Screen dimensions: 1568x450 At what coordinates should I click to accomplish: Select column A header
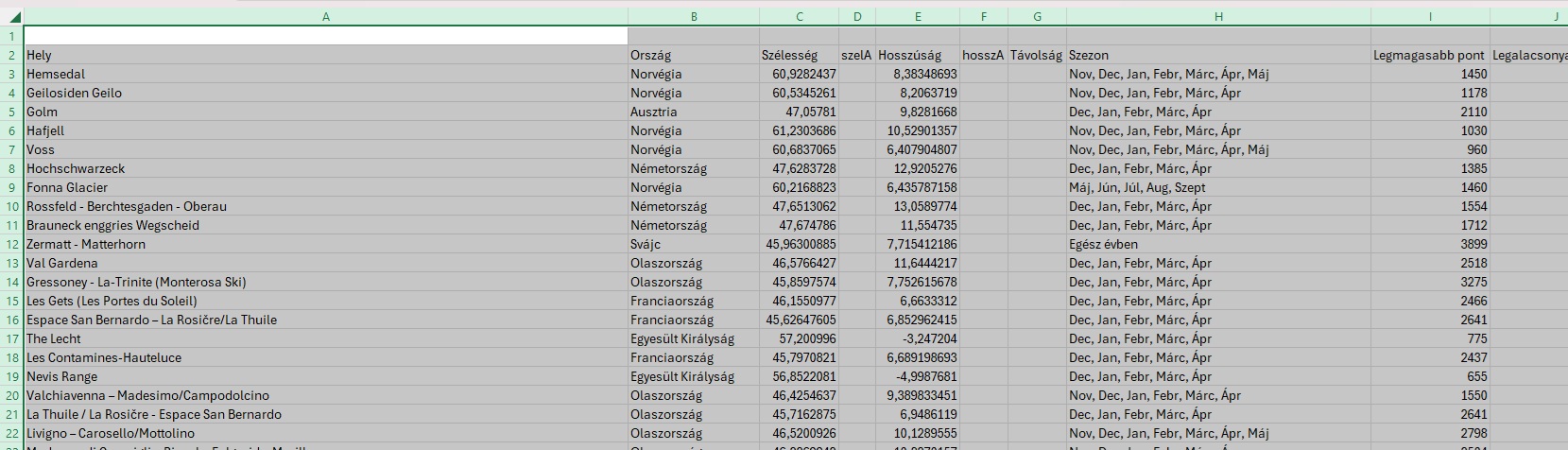click(326, 17)
